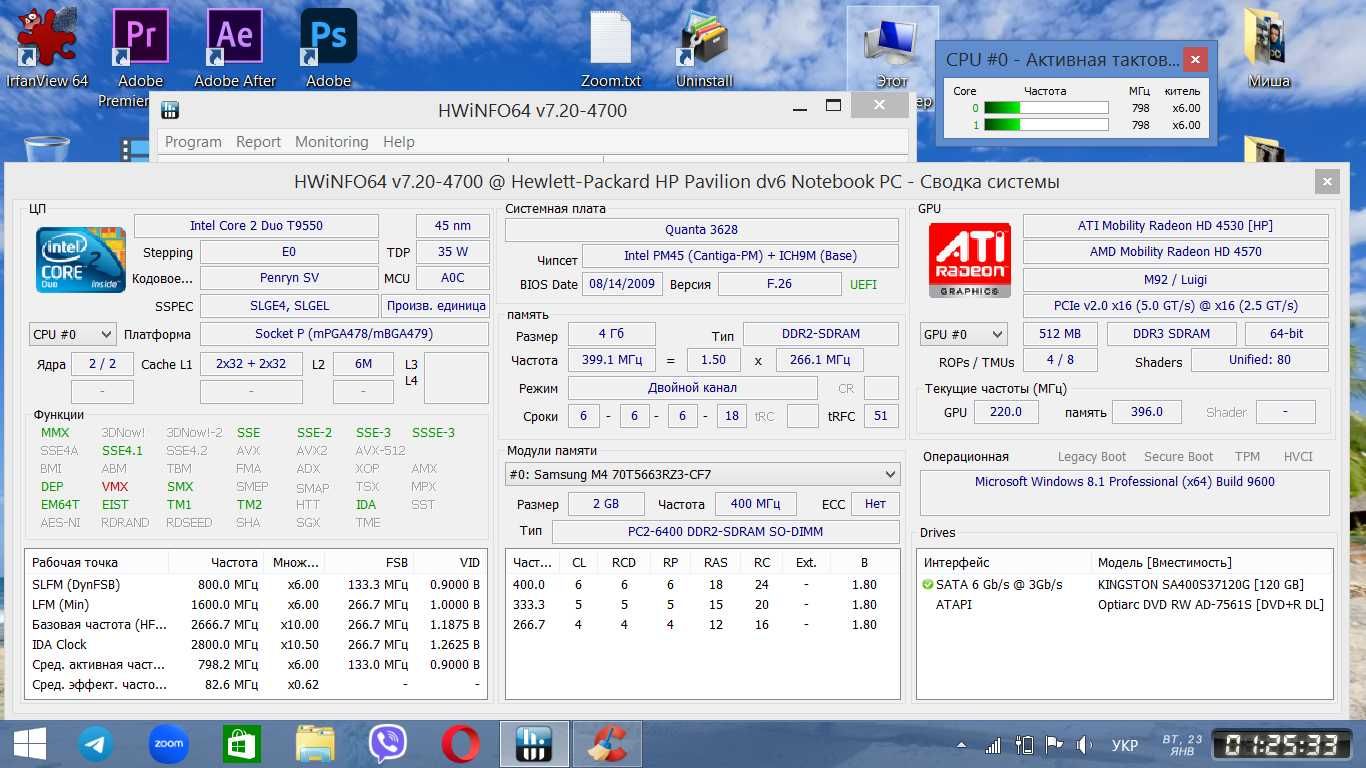
Task: Click Intel Core 2 Duo T9550 field
Action: click(256, 226)
